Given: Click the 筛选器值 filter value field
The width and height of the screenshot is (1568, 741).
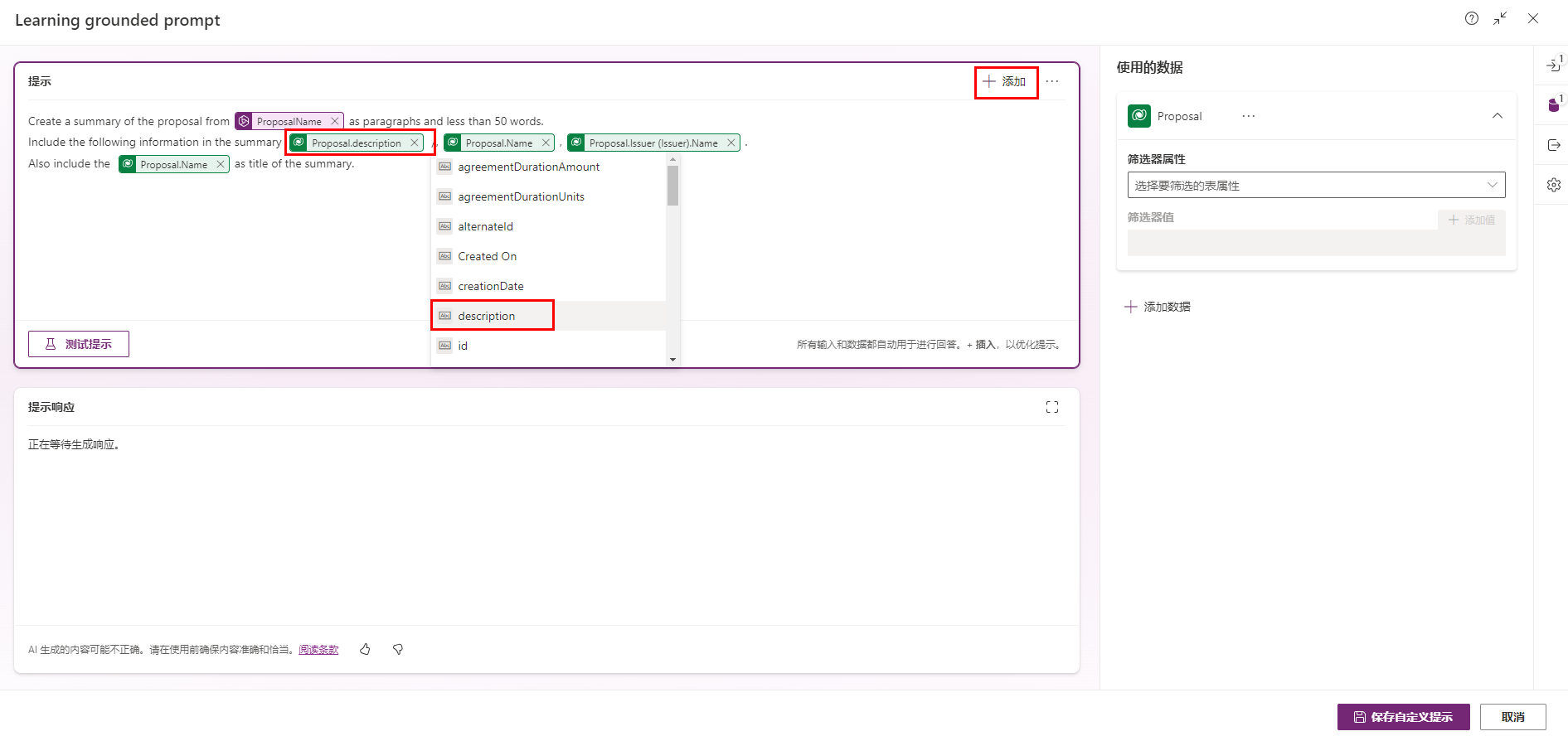Looking at the screenshot, I should click(x=1316, y=243).
